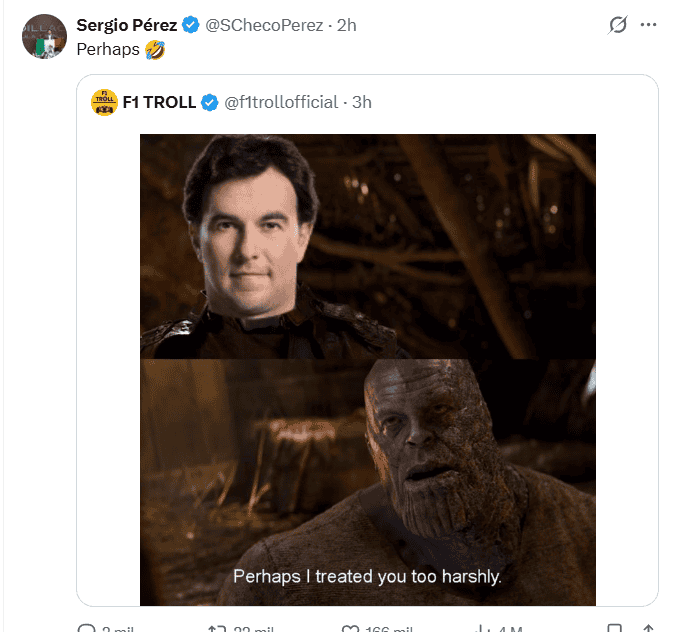This screenshot has height=632, width=673.
Task: Toggle the bookmark icon on the tweet
Action: click(x=615, y=628)
